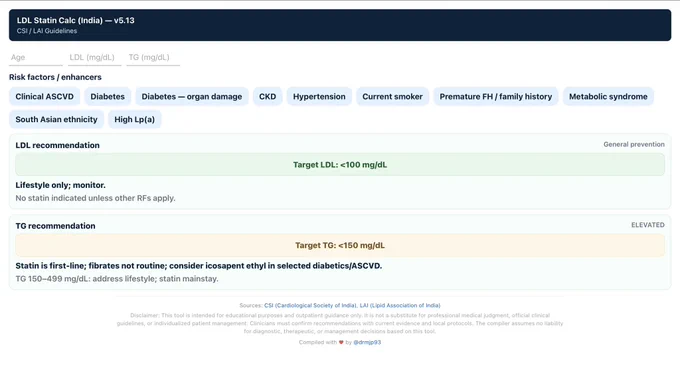The width and height of the screenshot is (680, 377).
Task: Click the Risk factors / enhancers heading
Action: pos(56,77)
